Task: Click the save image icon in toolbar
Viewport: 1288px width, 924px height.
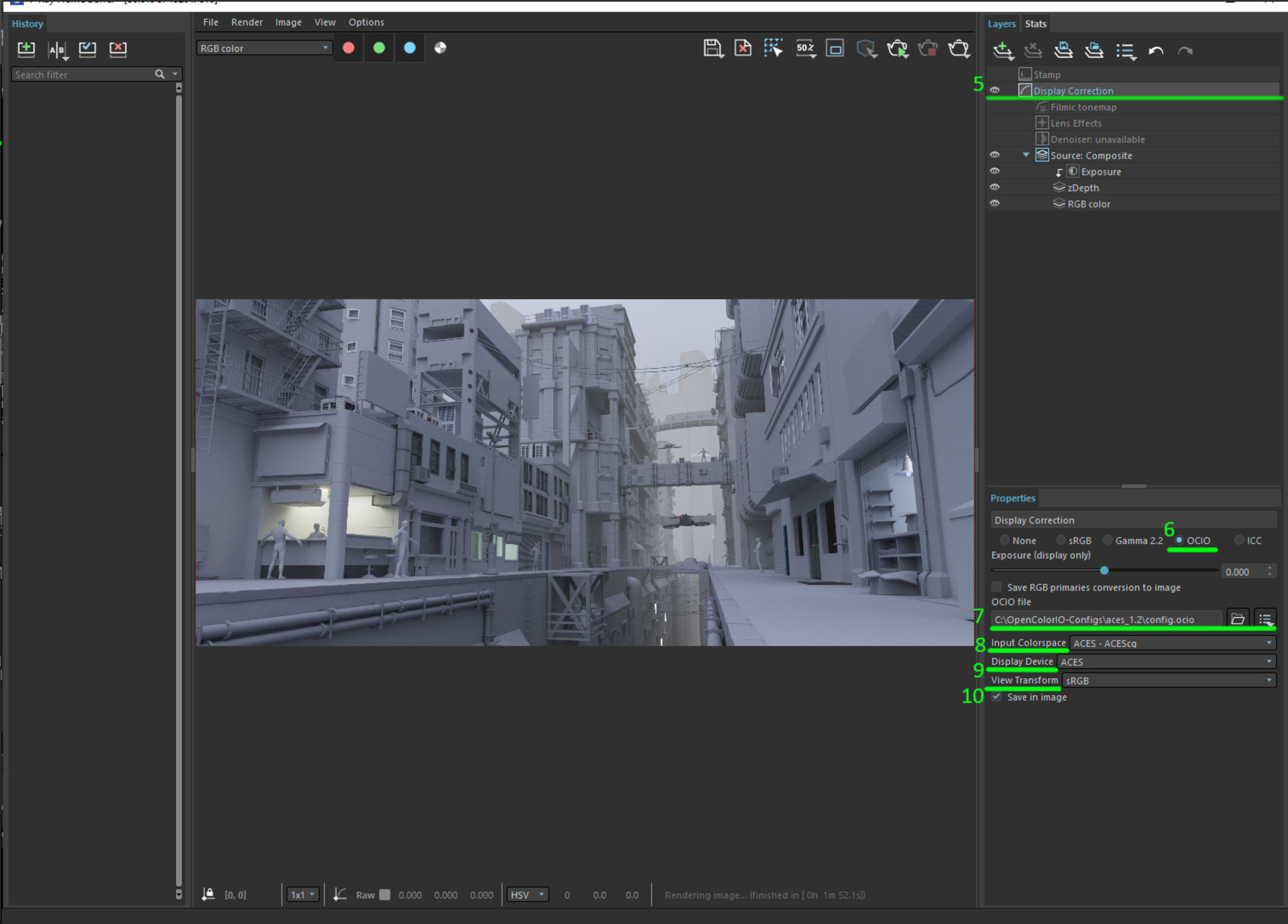Action: coord(712,48)
